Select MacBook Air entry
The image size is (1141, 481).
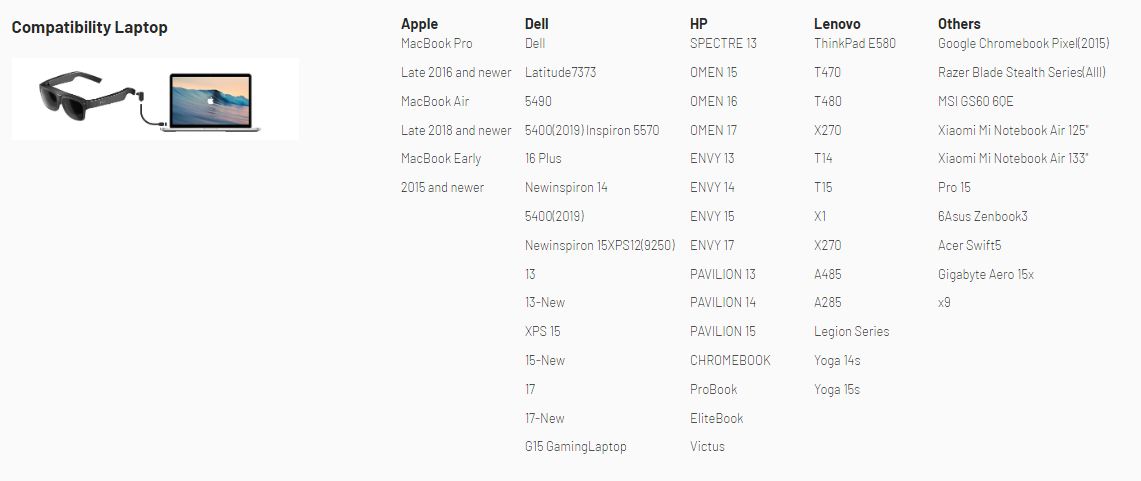click(x=435, y=101)
